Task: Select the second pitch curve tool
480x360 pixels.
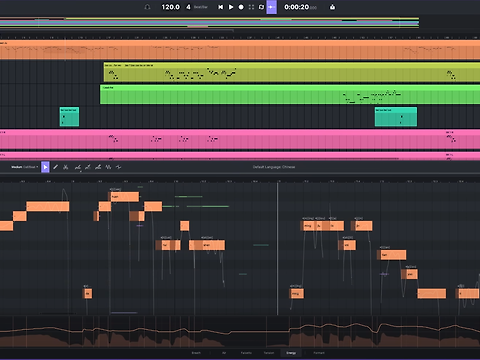Action: point(88,167)
